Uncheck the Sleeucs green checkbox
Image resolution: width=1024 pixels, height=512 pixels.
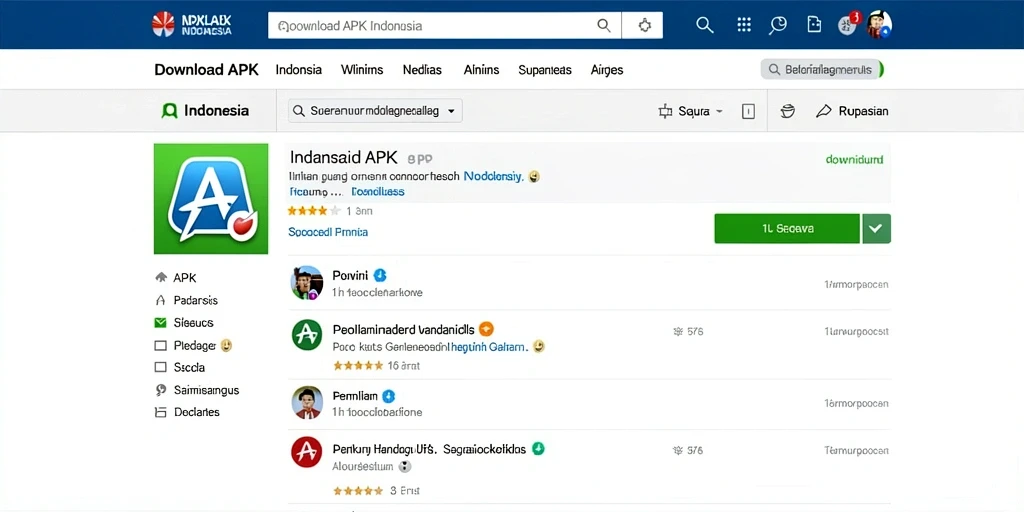pyautogui.click(x=161, y=323)
